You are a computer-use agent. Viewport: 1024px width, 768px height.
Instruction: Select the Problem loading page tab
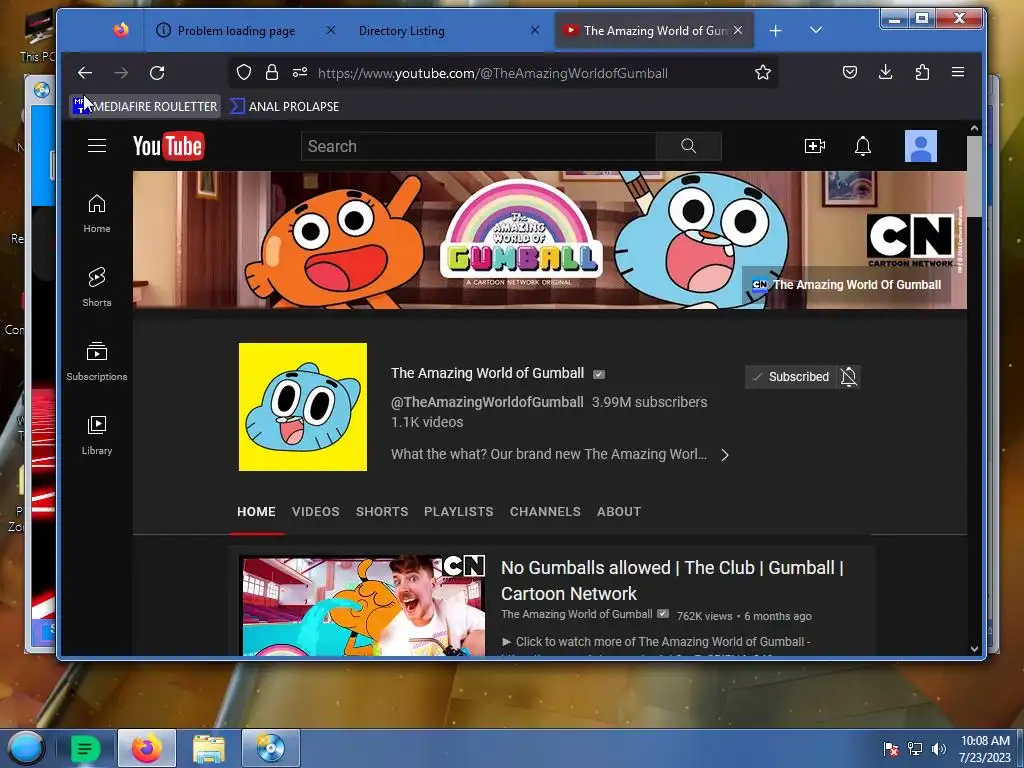[x=236, y=31]
